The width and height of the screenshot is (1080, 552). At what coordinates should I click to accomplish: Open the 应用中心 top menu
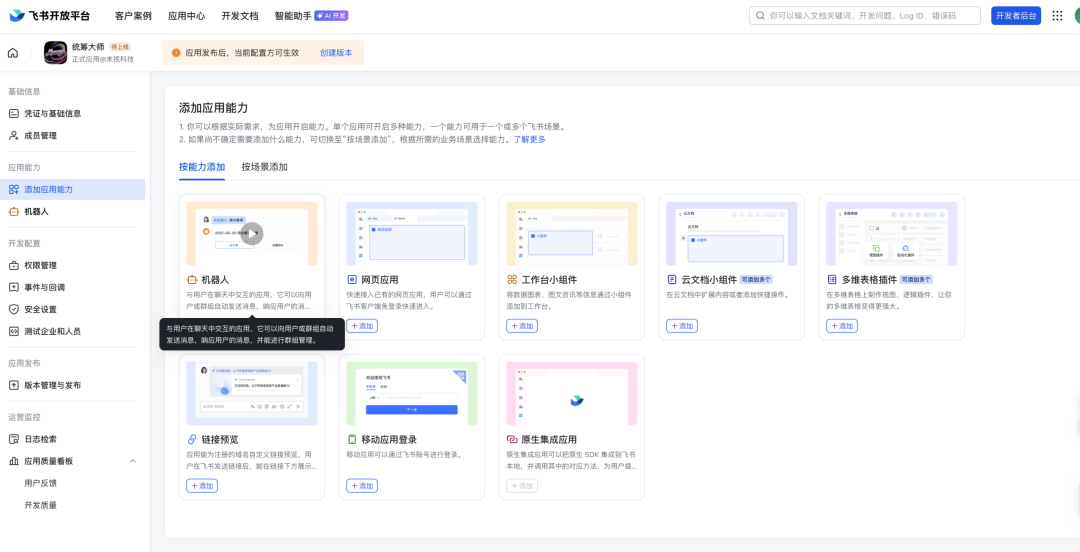point(186,16)
